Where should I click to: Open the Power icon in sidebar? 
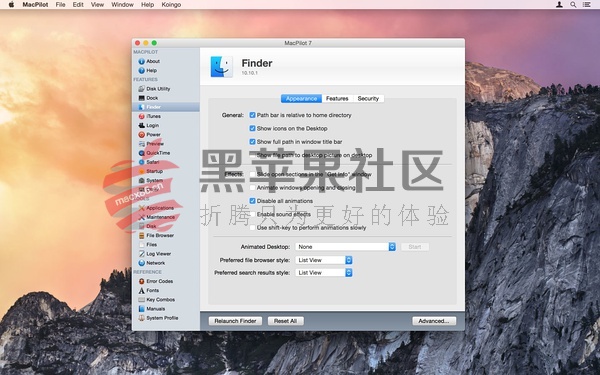pos(142,135)
